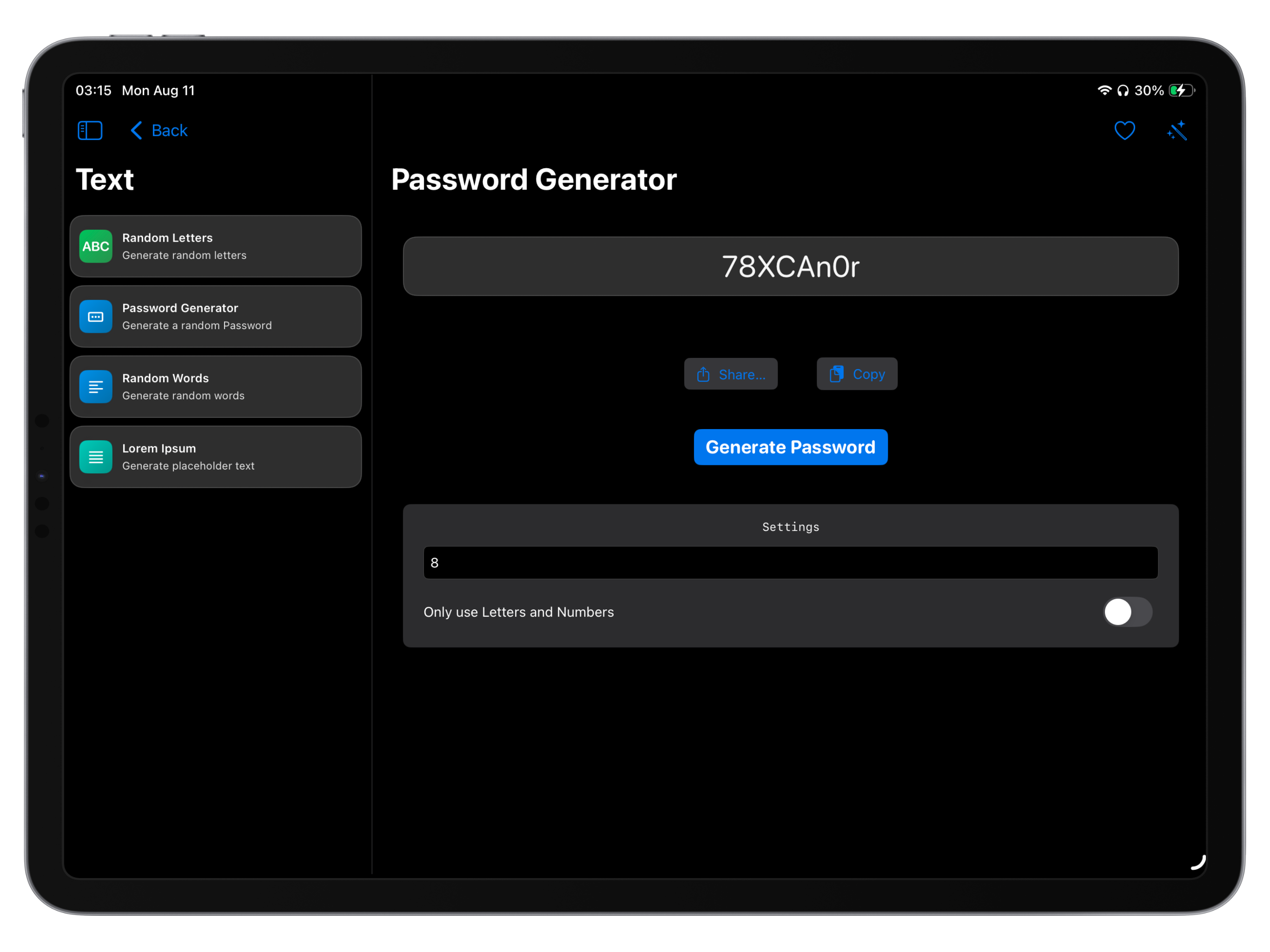
Task: Select Password Generator in the list
Action: pos(216,317)
